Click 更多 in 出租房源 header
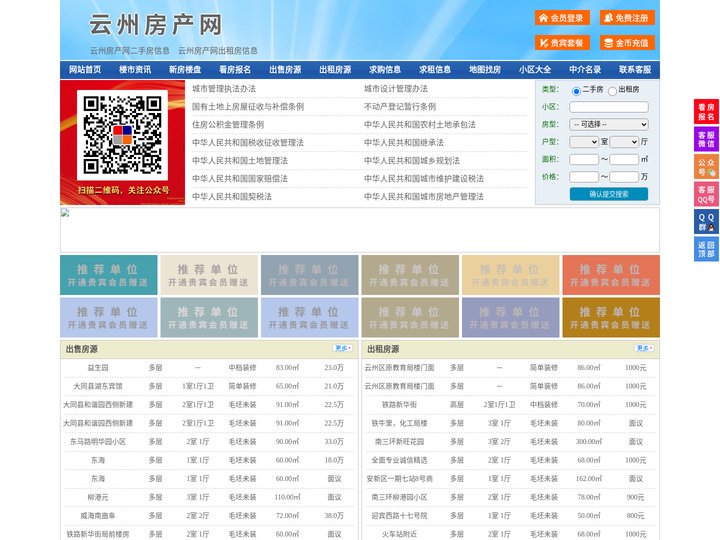 pos(644,349)
